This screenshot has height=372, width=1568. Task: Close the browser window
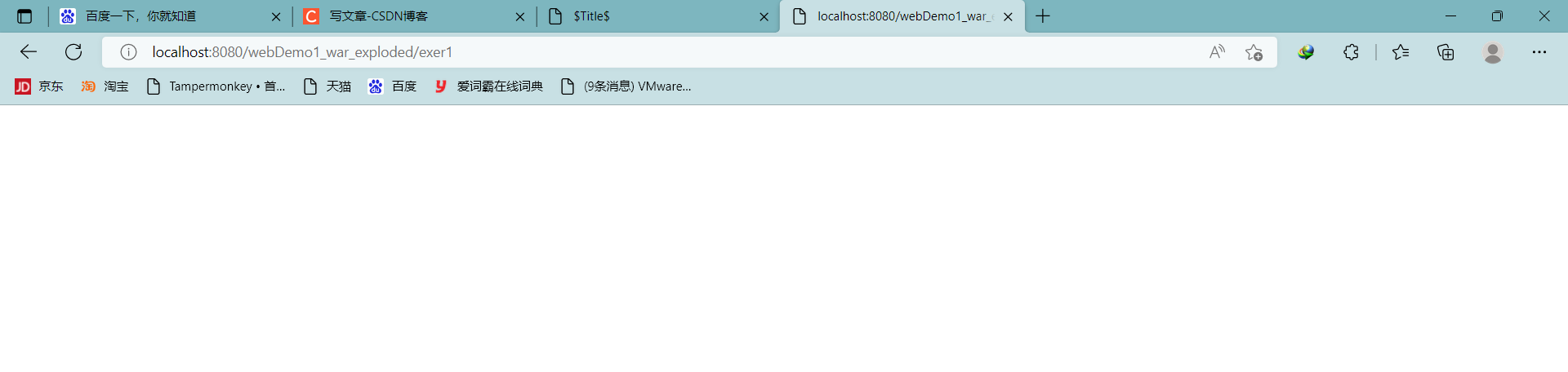click(x=1544, y=16)
